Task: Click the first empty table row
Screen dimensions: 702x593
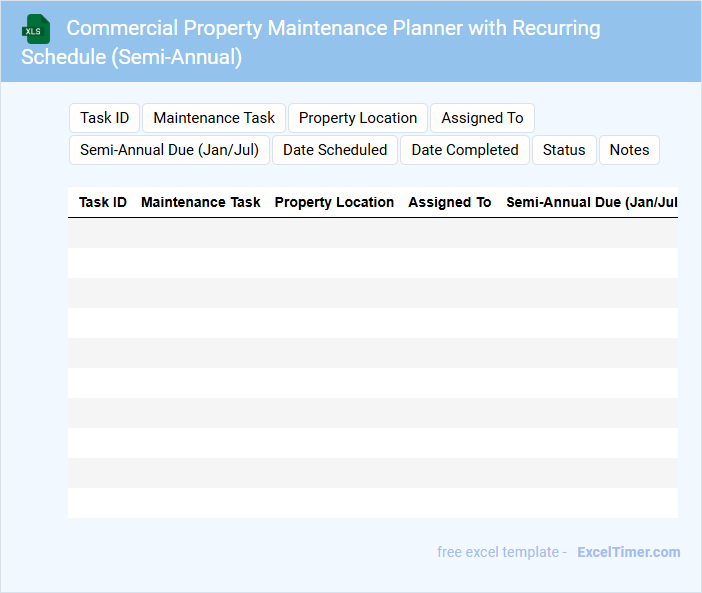Action: point(372,233)
